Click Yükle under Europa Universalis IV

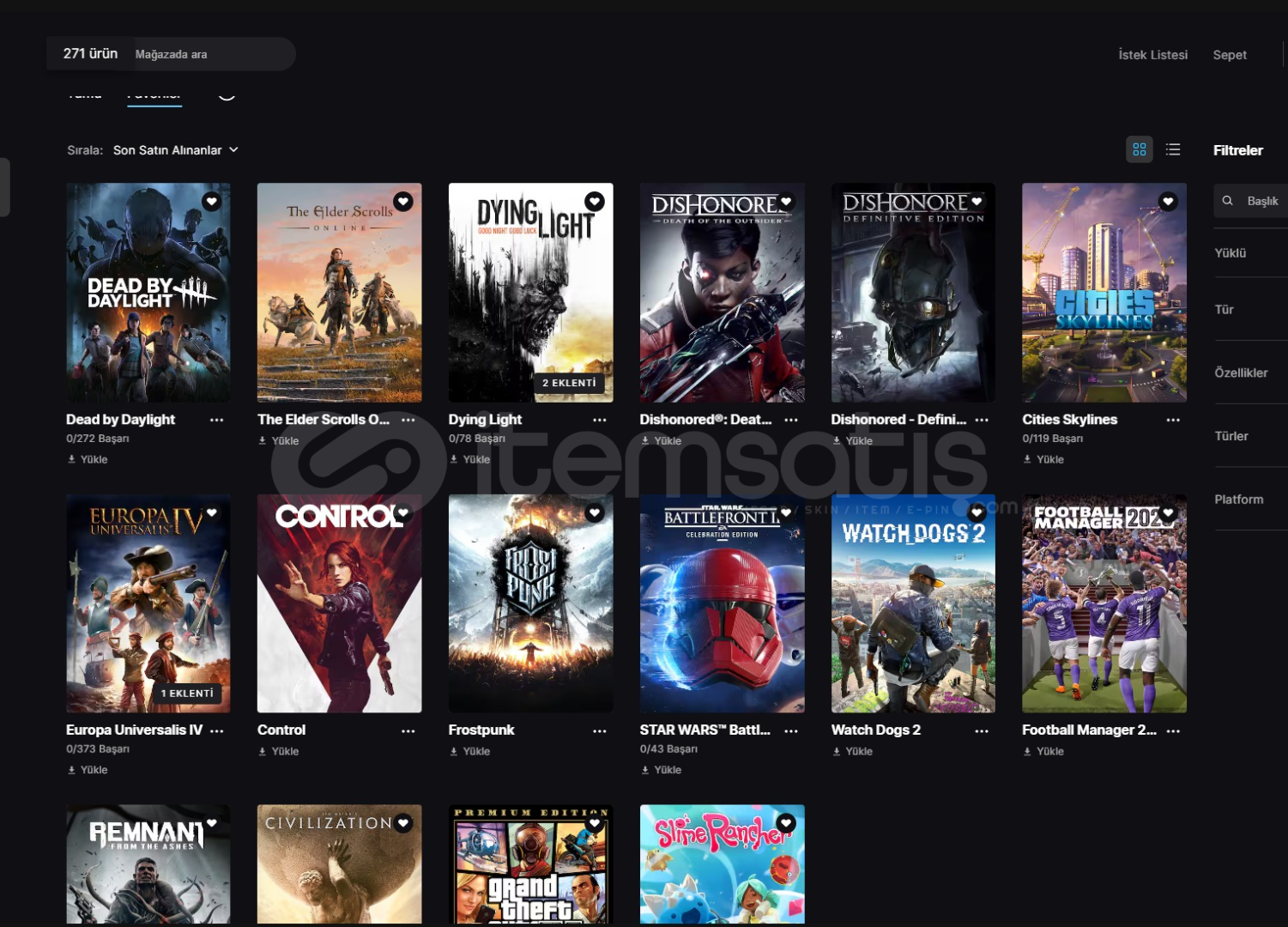pos(88,770)
